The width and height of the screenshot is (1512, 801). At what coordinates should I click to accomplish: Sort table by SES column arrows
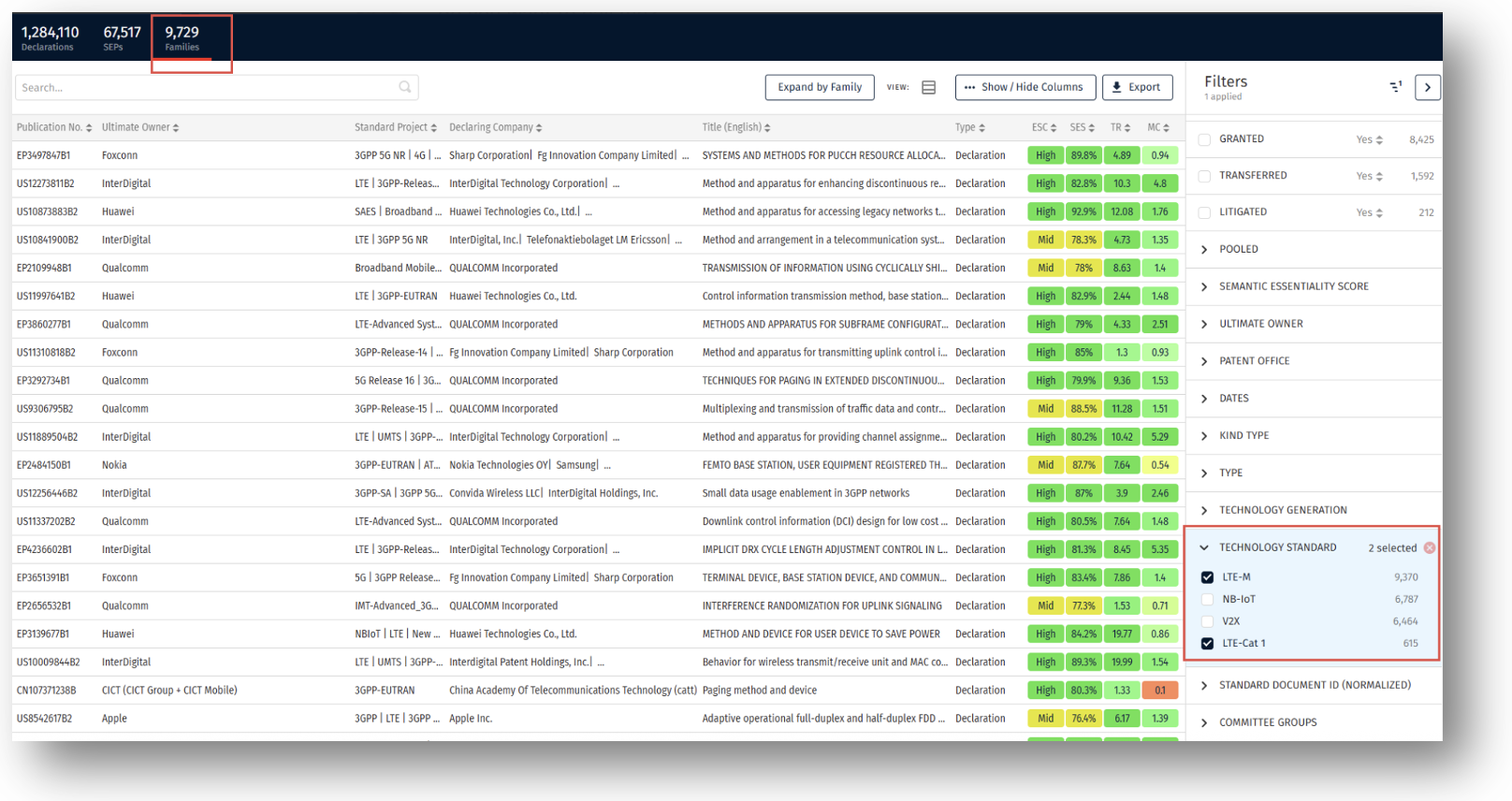(1091, 128)
